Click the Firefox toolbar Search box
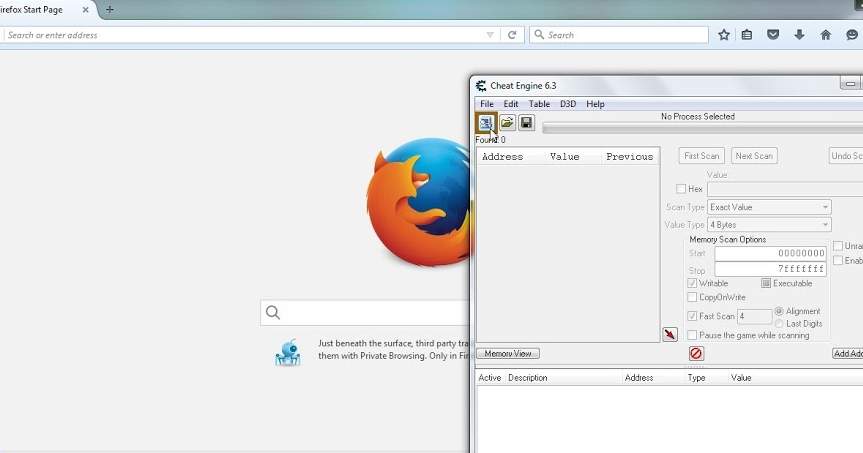The width and height of the screenshot is (863, 453). tap(619, 35)
